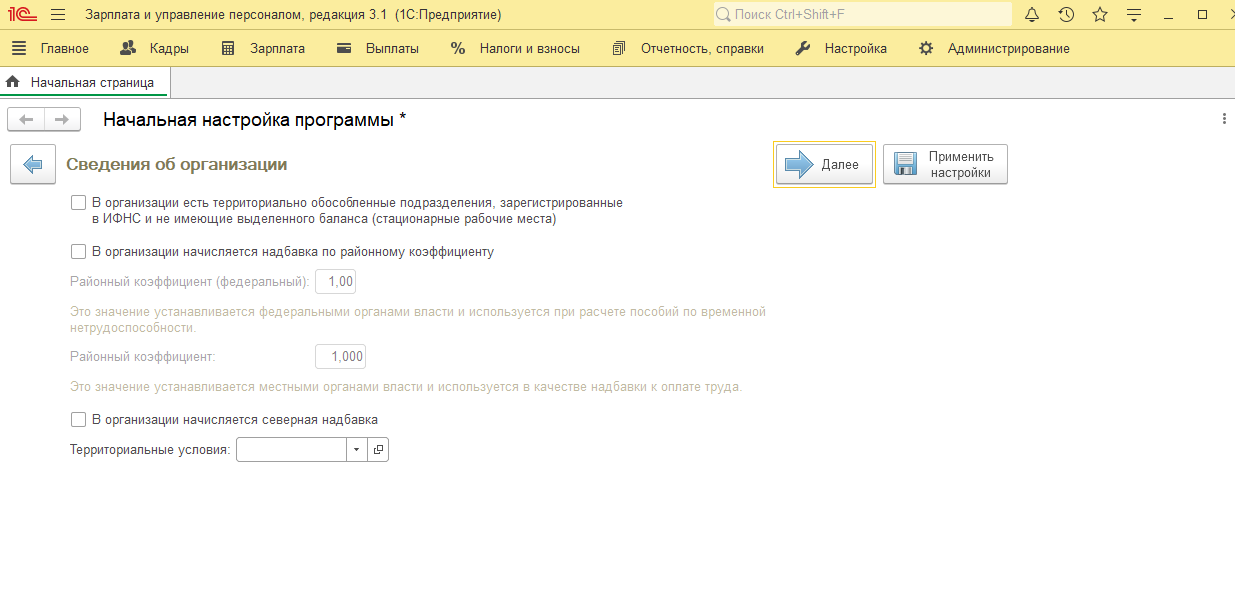The image size is (1235, 606).
Task: Open the hamburger main menu icon
Action: [x=57, y=15]
